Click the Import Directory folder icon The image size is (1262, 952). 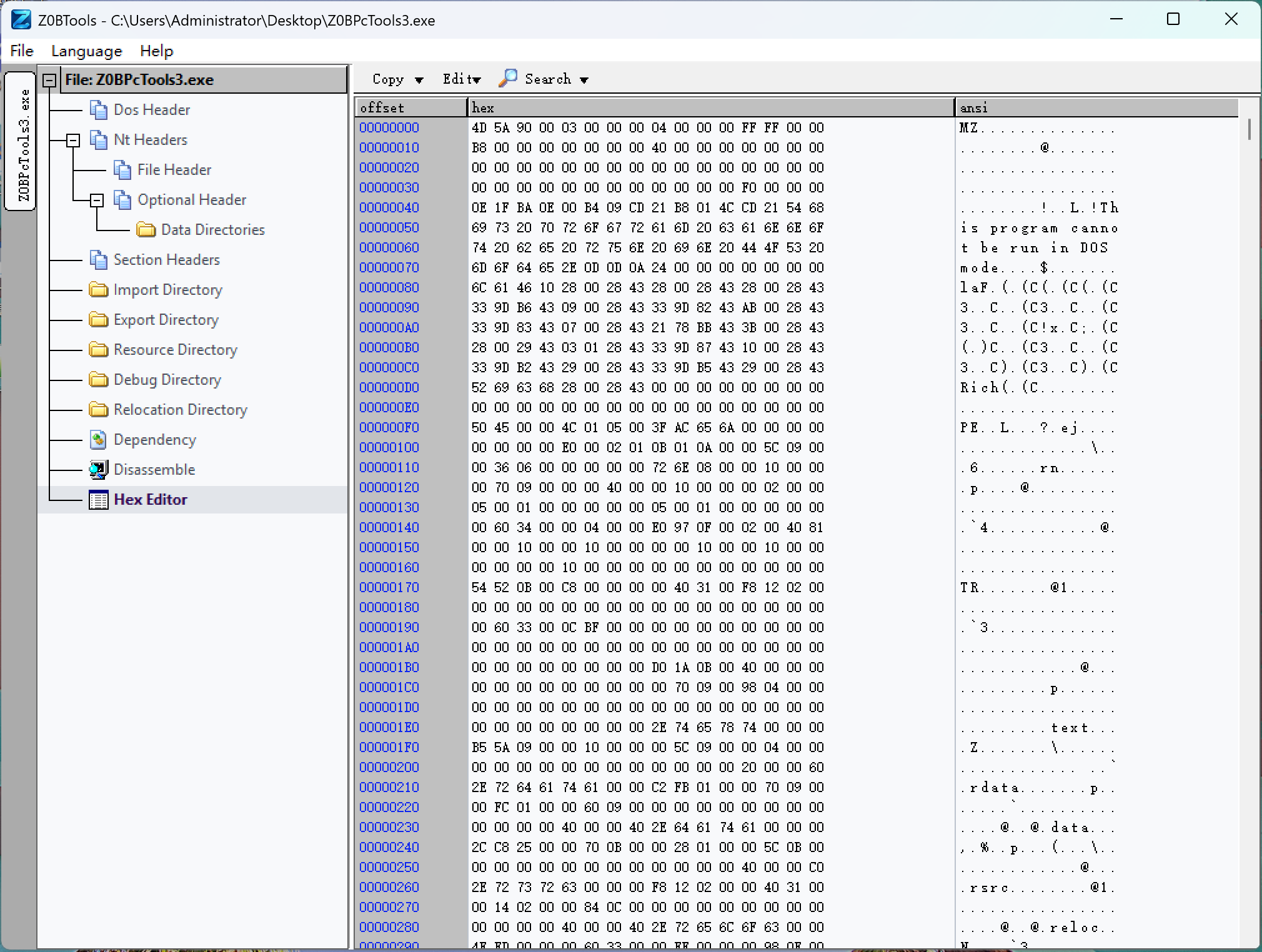click(x=98, y=290)
